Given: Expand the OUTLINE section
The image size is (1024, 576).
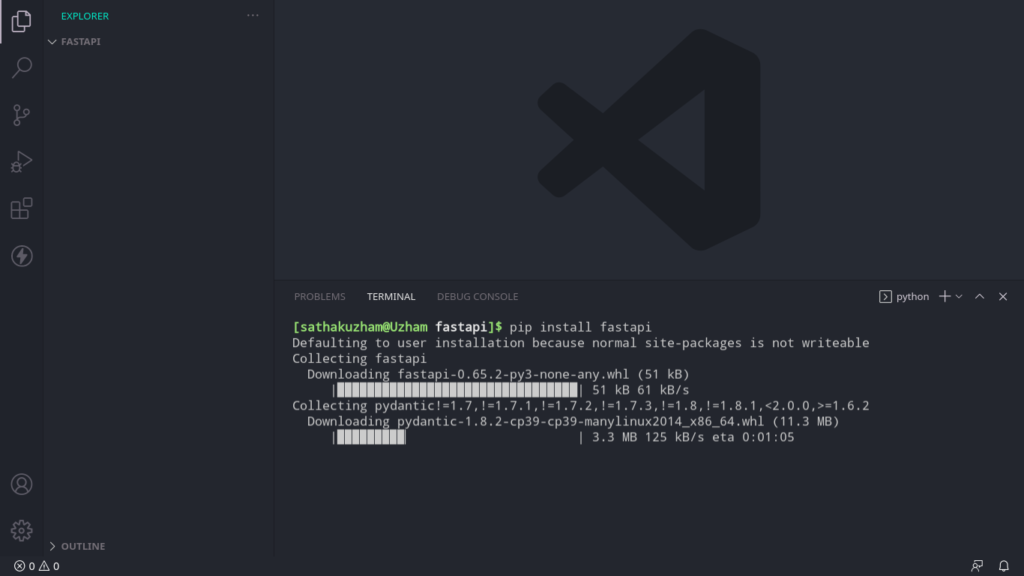Looking at the screenshot, I should (77, 546).
